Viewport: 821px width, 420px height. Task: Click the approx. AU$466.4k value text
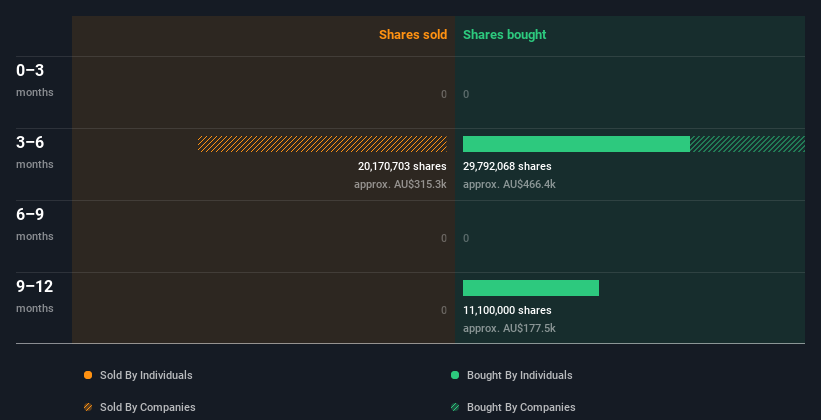pos(509,184)
